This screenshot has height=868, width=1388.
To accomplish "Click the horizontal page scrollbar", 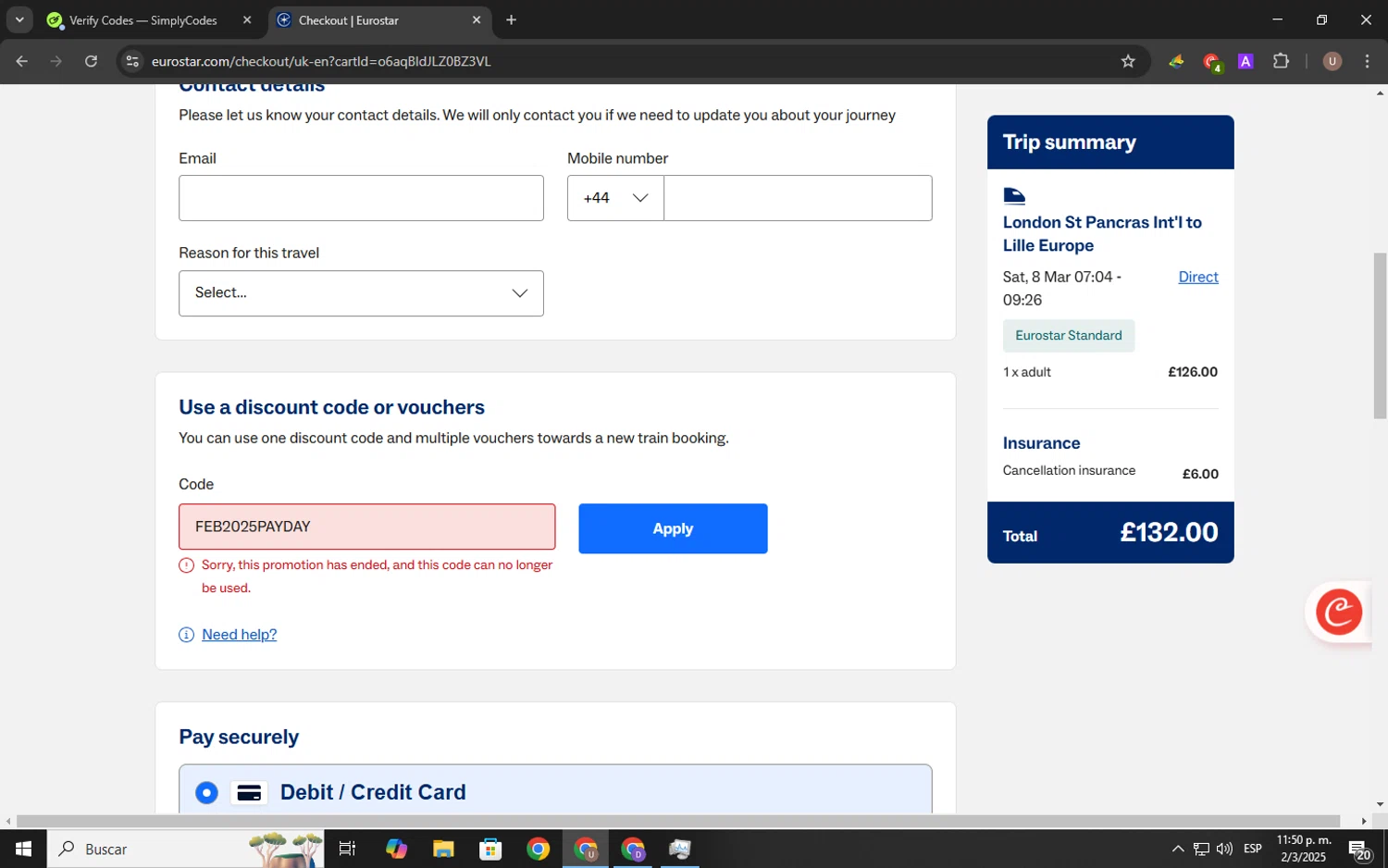I will tap(678, 822).
